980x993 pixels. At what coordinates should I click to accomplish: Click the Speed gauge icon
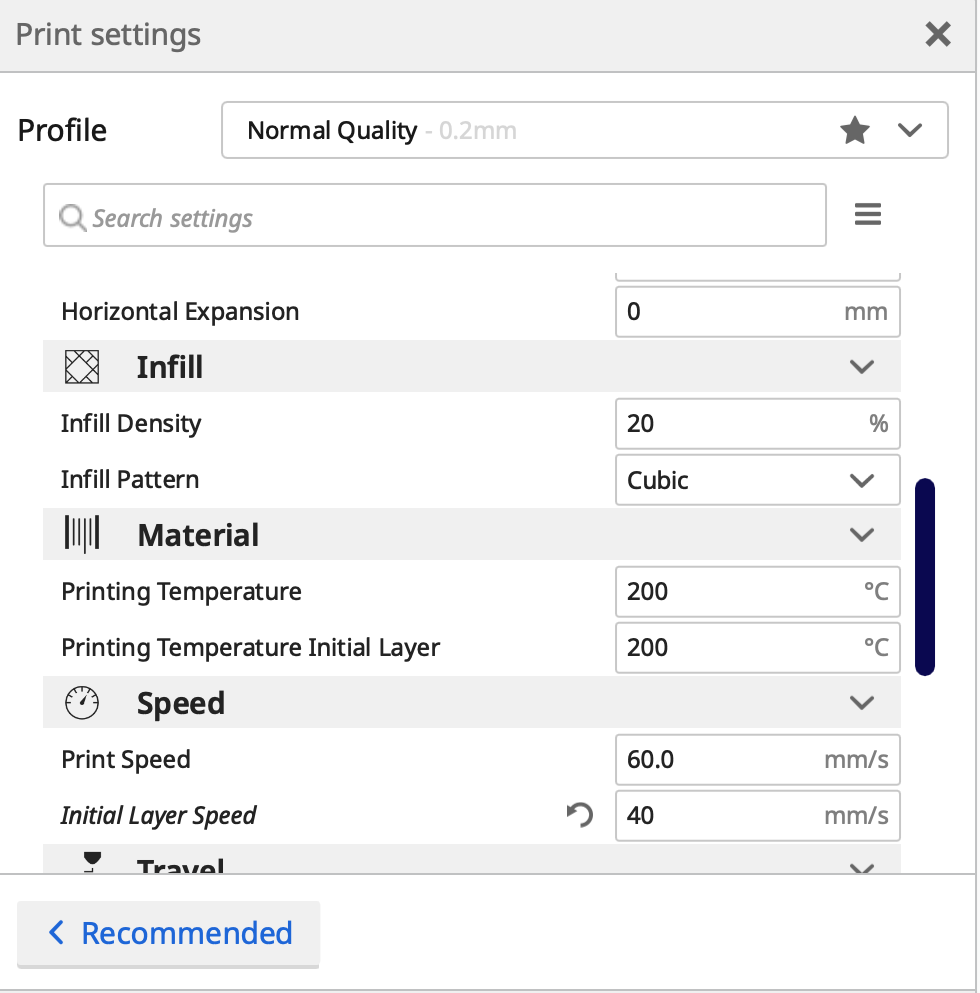82,702
